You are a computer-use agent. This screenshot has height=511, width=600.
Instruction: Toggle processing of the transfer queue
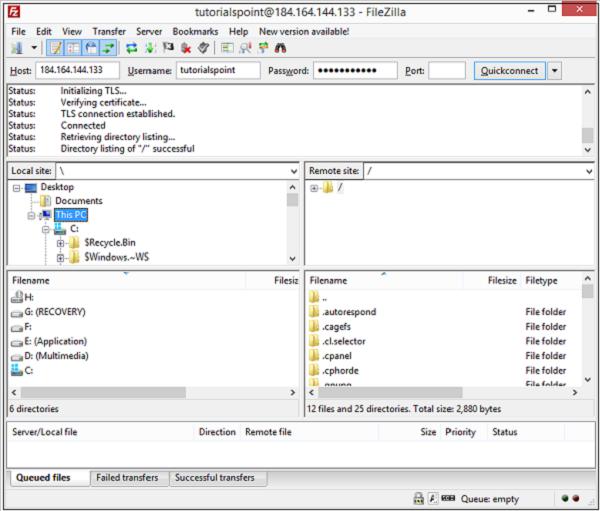[x=150, y=48]
